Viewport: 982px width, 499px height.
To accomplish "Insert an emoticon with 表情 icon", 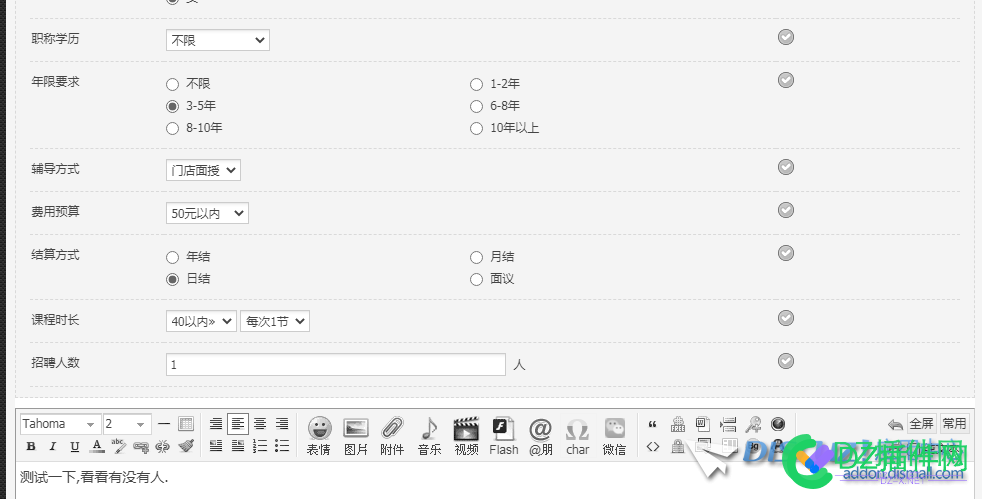I will click(319, 436).
